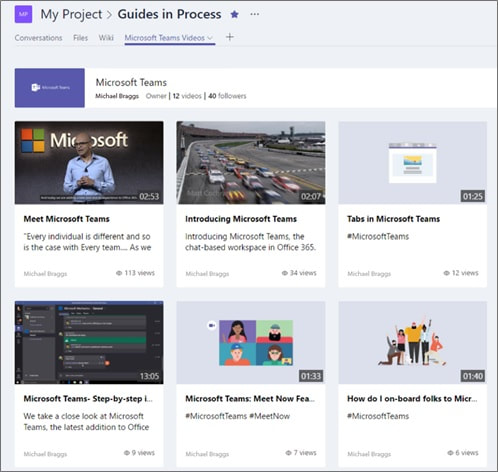Image resolution: width=498 pixels, height=472 pixels.
Task: Play the on-board folks video thumbnail
Action: pyautogui.click(x=413, y=343)
